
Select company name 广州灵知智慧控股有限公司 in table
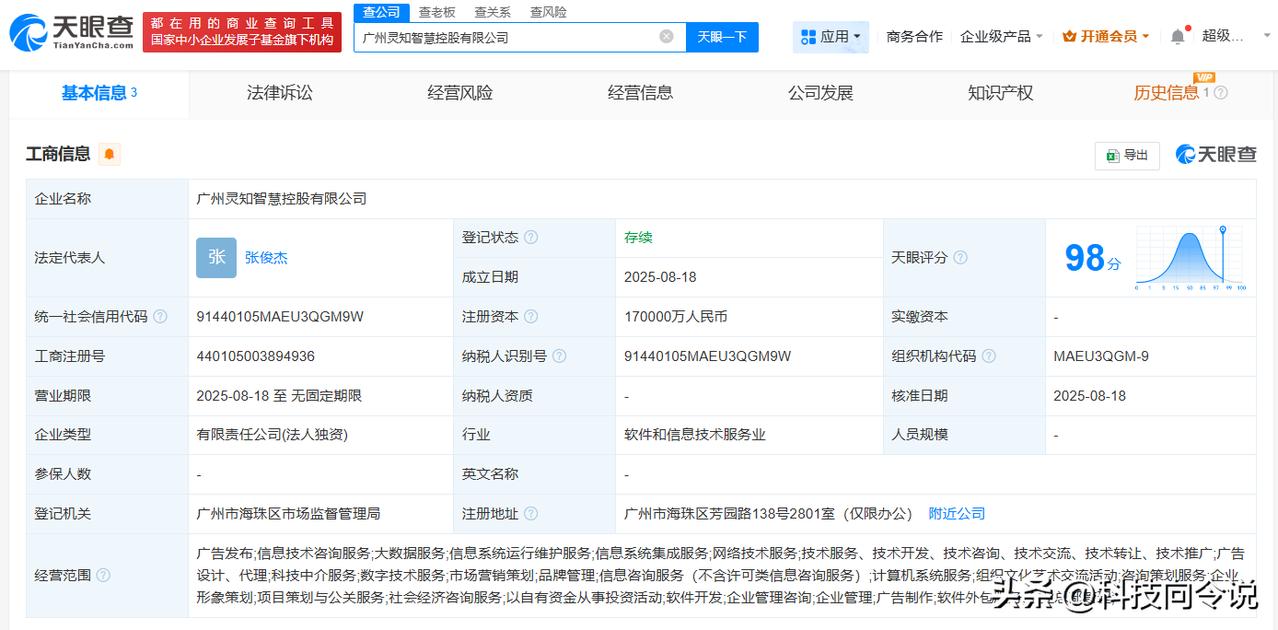[x=281, y=199]
